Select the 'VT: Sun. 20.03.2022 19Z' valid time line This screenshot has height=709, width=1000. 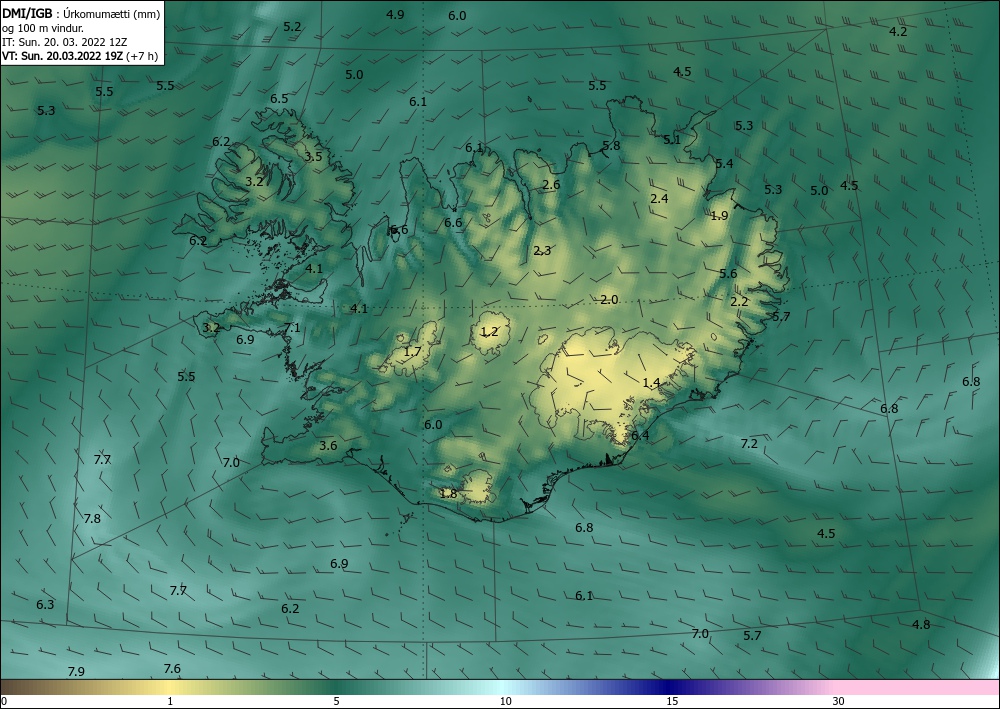pos(62,56)
